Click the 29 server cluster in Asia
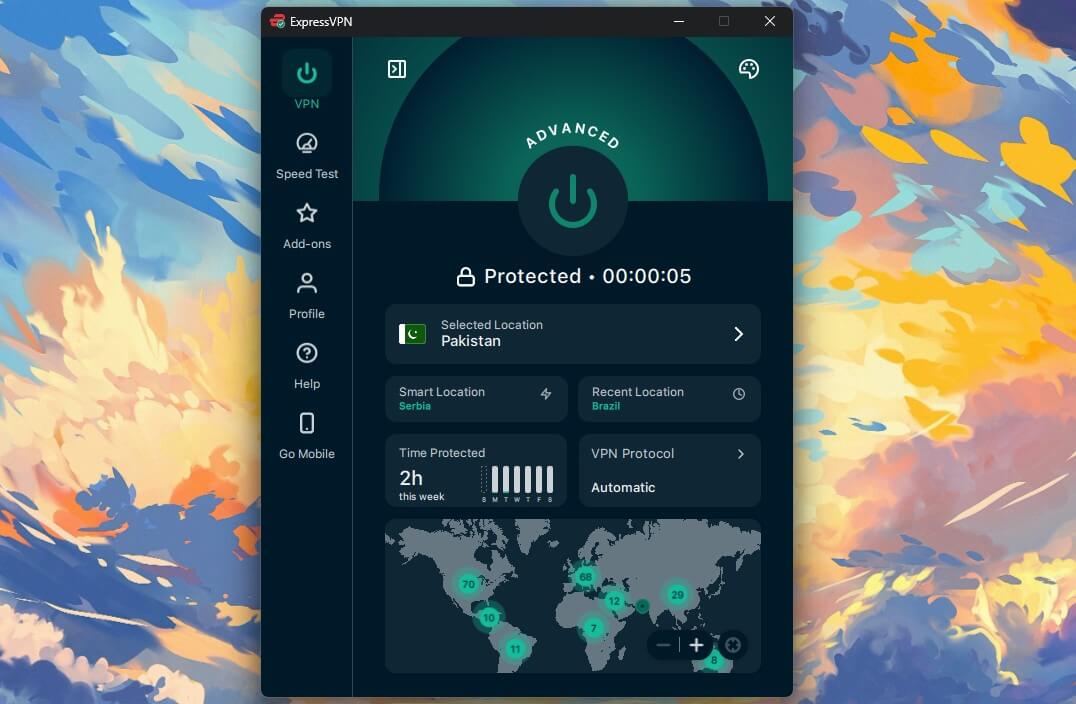Screen dimensions: 1076x704 [x=677, y=594]
